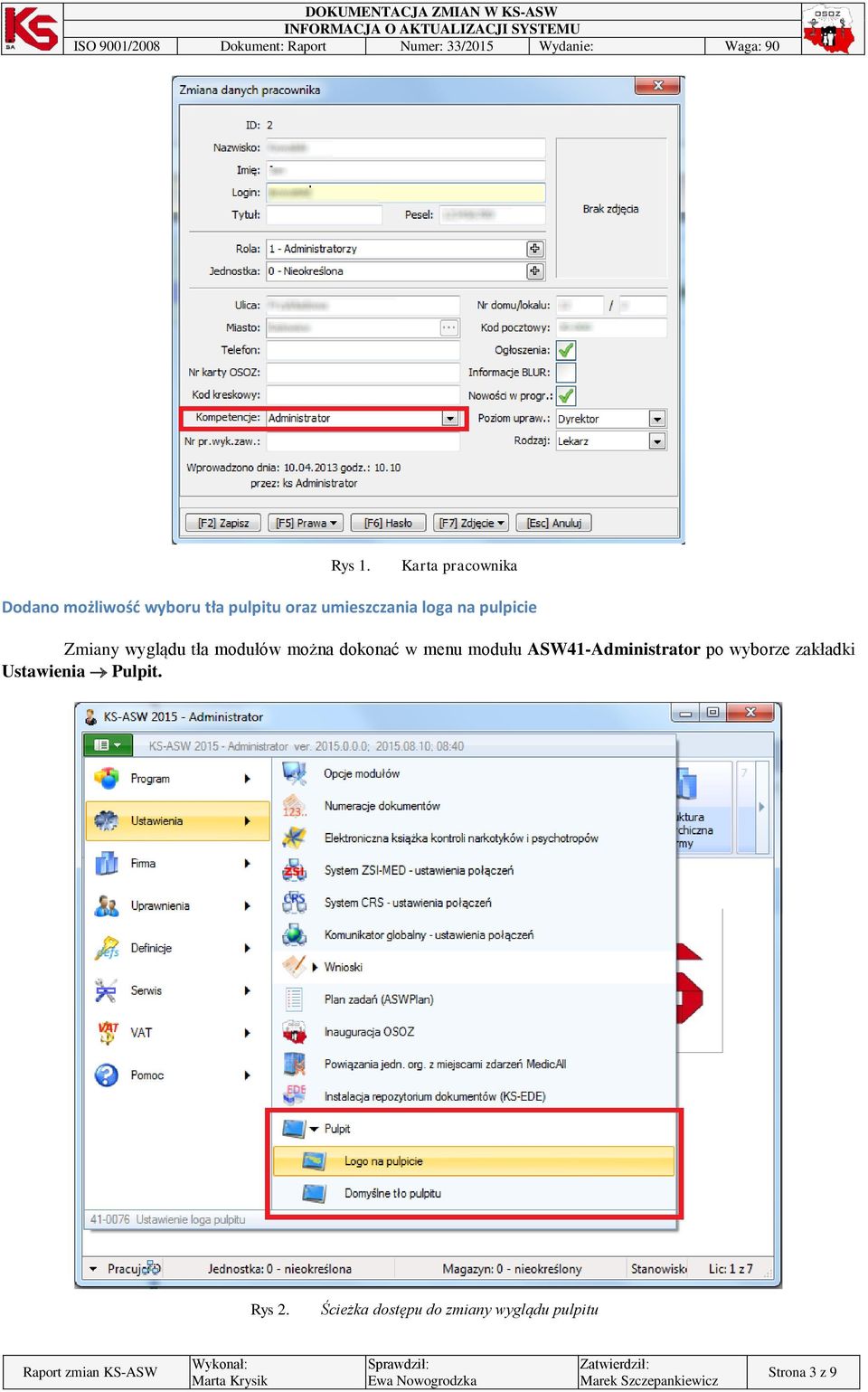Viewport: 868px width, 1392px height.
Task: Click the Firma building icon
Action: click(x=107, y=863)
